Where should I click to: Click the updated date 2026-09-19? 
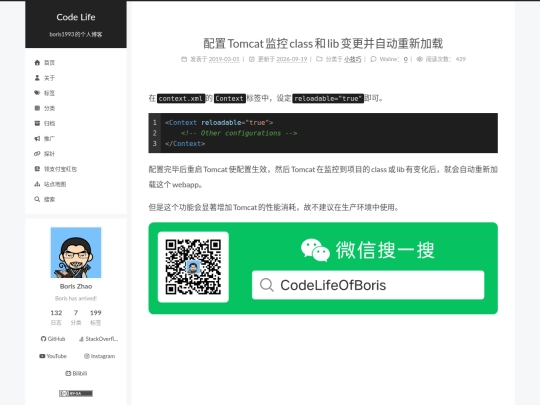click(x=292, y=59)
